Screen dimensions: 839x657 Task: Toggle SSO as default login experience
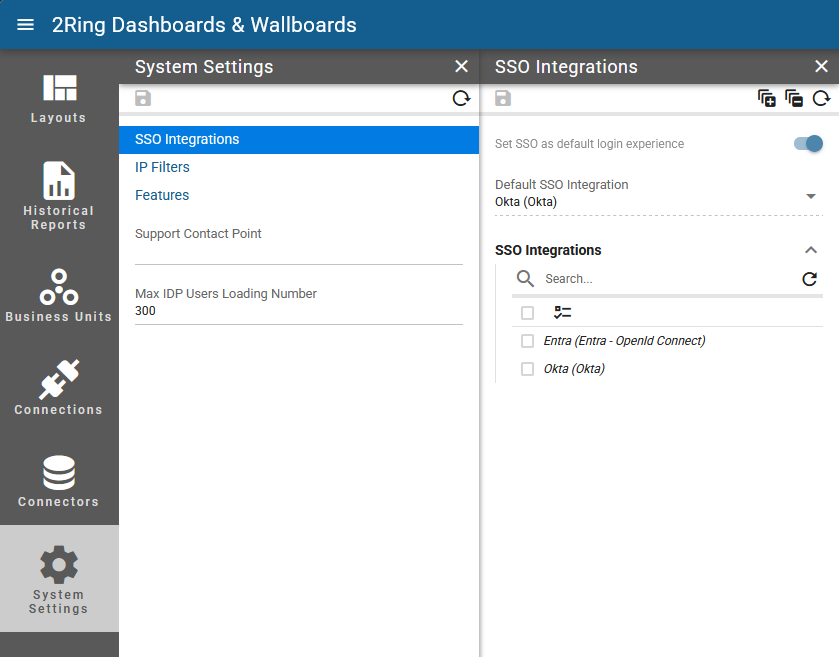pyautogui.click(x=808, y=143)
